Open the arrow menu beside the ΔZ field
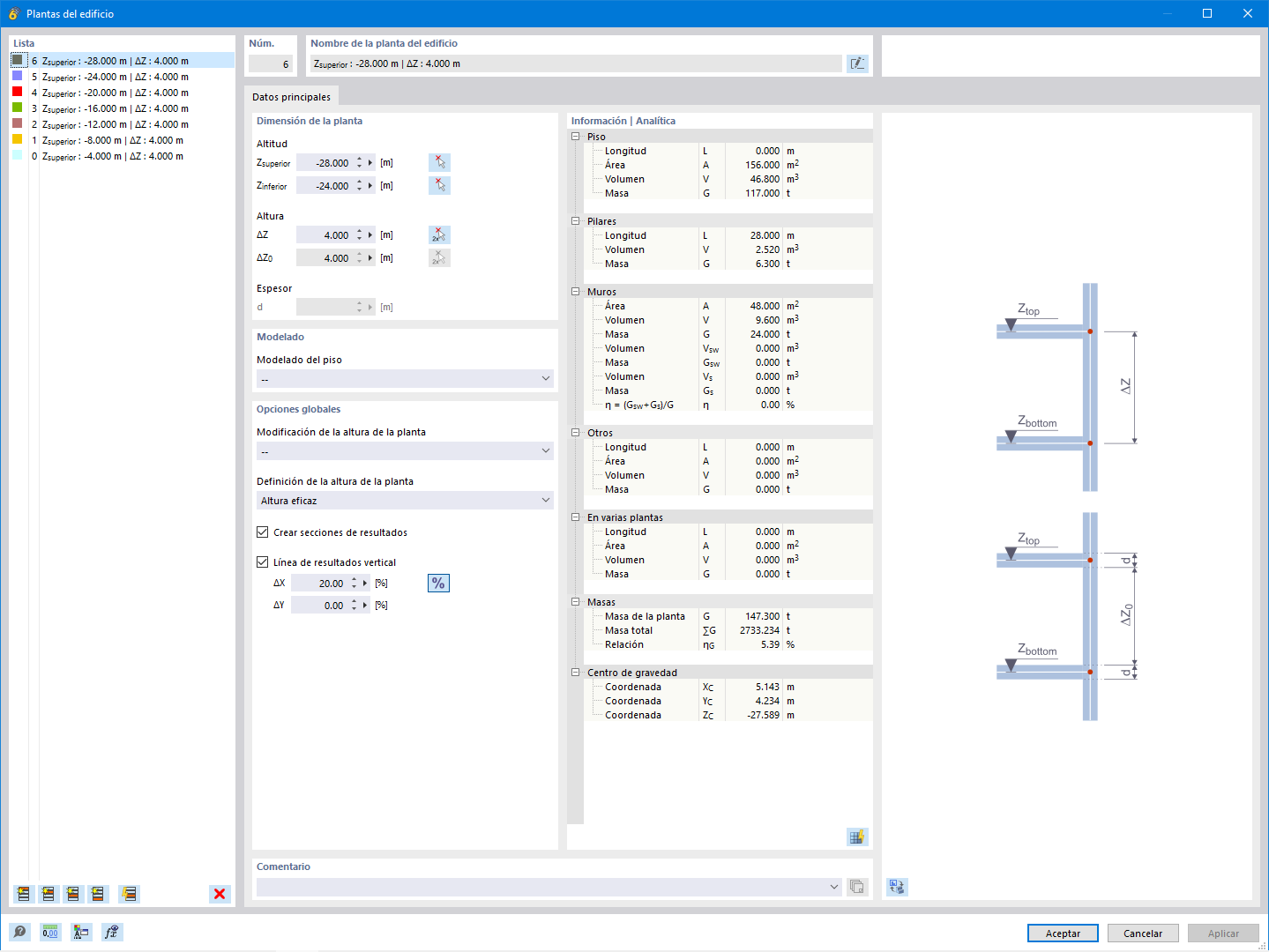Image resolution: width=1269 pixels, height=952 pixels. 370,235
